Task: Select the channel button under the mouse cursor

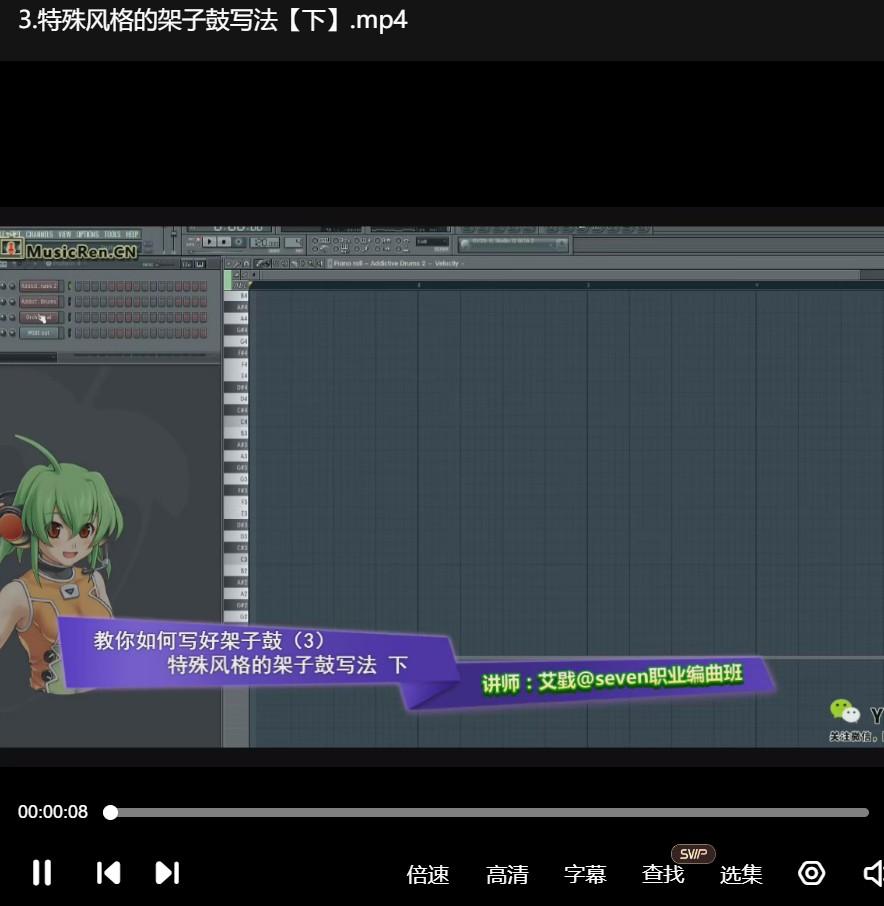Action: pos(39,317)
